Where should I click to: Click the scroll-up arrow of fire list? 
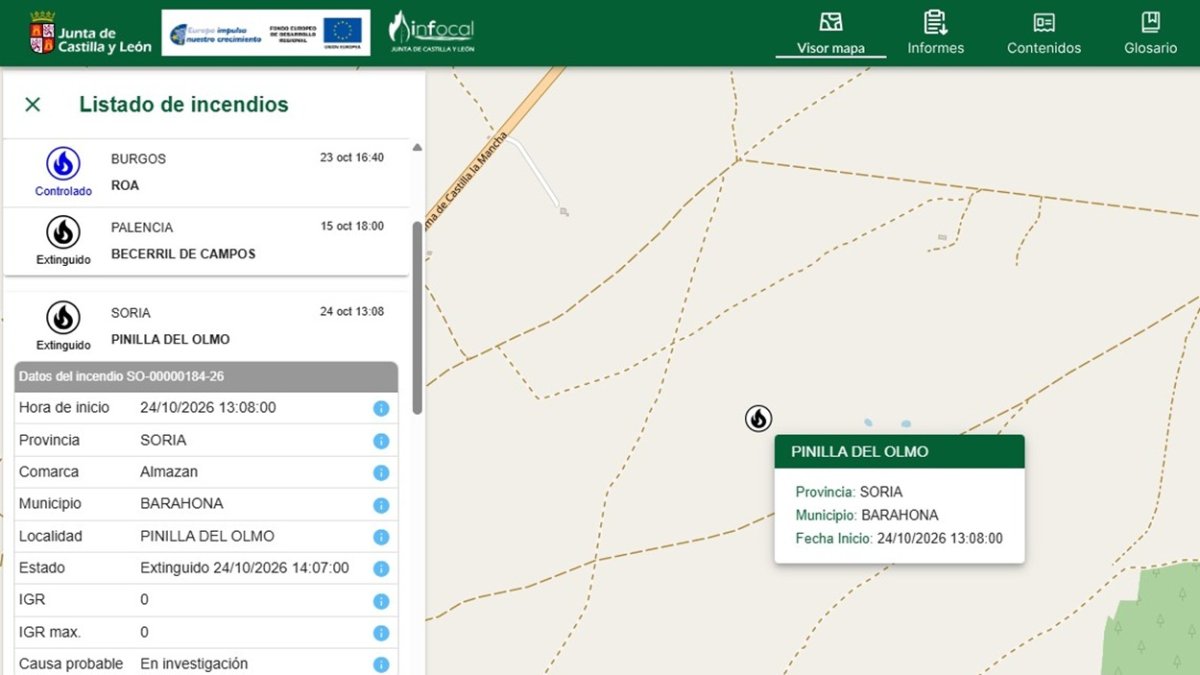417,148
